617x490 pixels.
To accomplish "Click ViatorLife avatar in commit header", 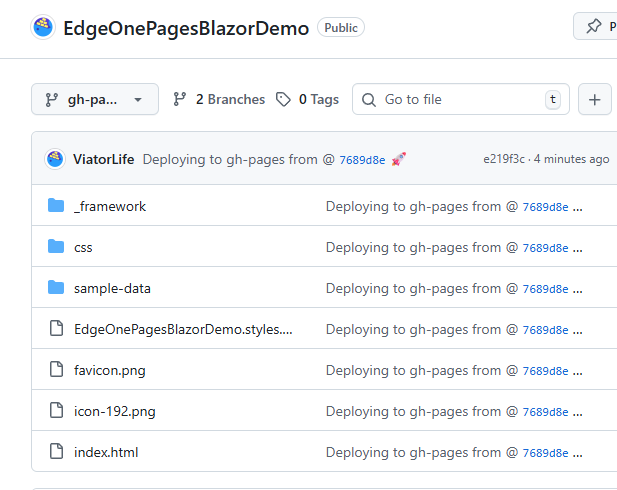I will click(x=55, y=159).
